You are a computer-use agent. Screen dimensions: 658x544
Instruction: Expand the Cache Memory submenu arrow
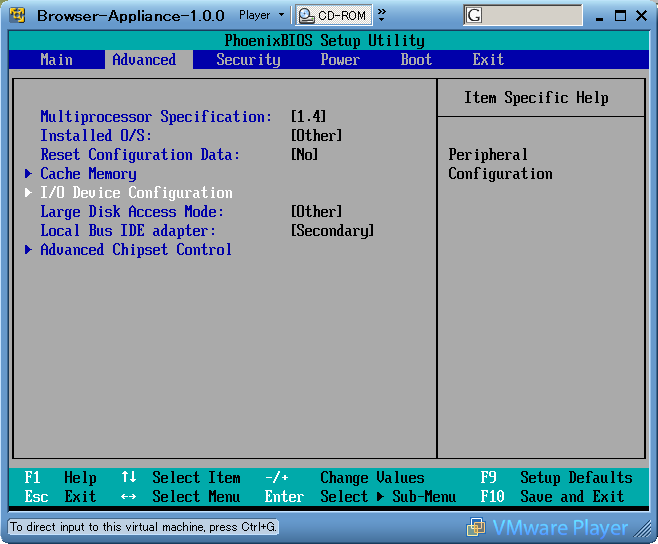point(28,173)
